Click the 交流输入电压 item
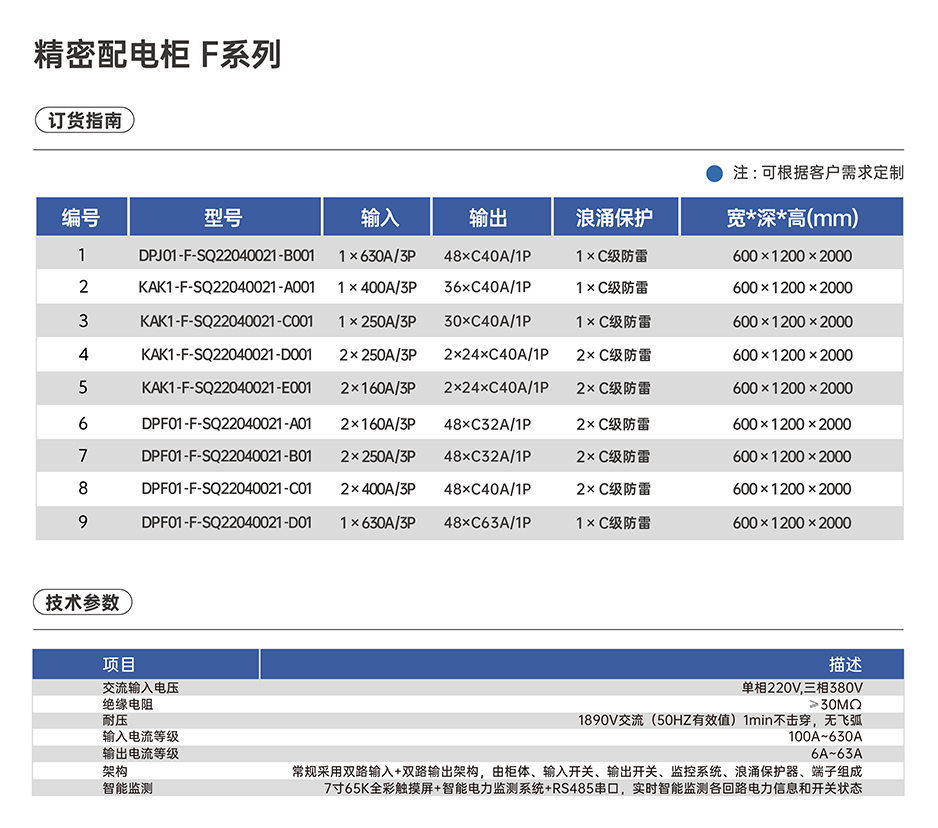 tap(141, 688)
